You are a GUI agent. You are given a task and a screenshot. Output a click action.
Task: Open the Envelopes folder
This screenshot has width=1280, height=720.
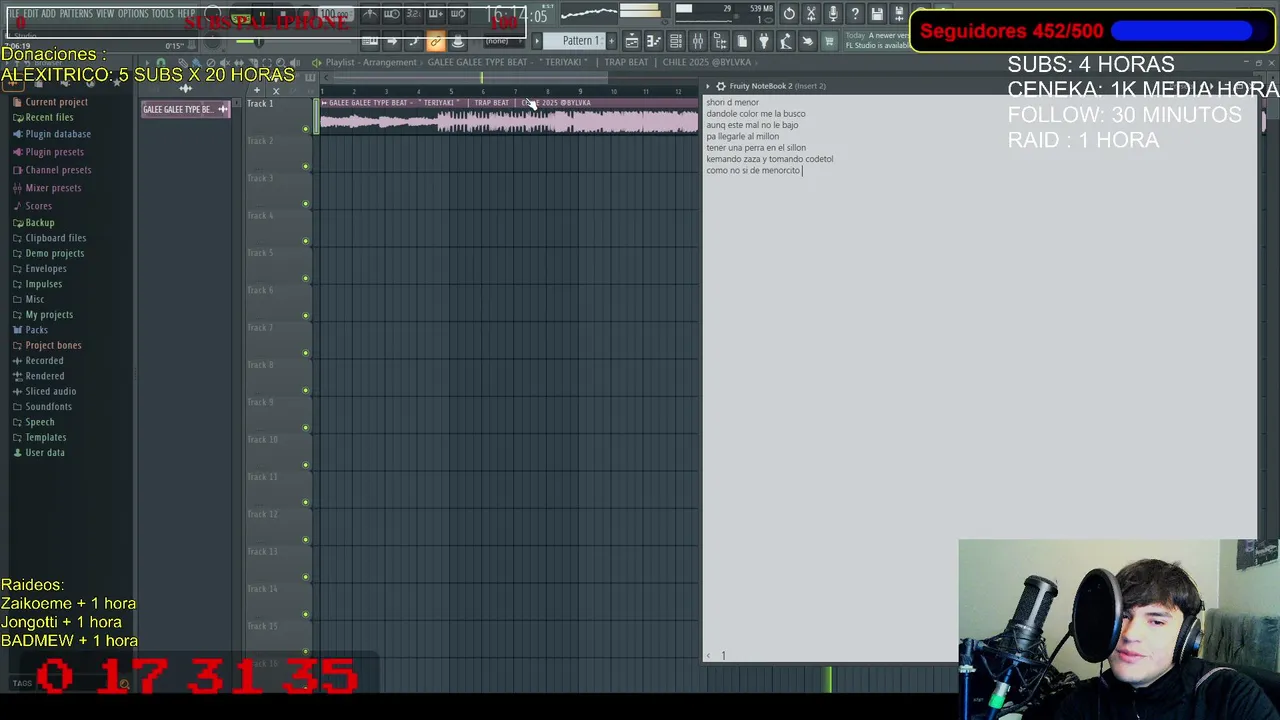point(46,269)
